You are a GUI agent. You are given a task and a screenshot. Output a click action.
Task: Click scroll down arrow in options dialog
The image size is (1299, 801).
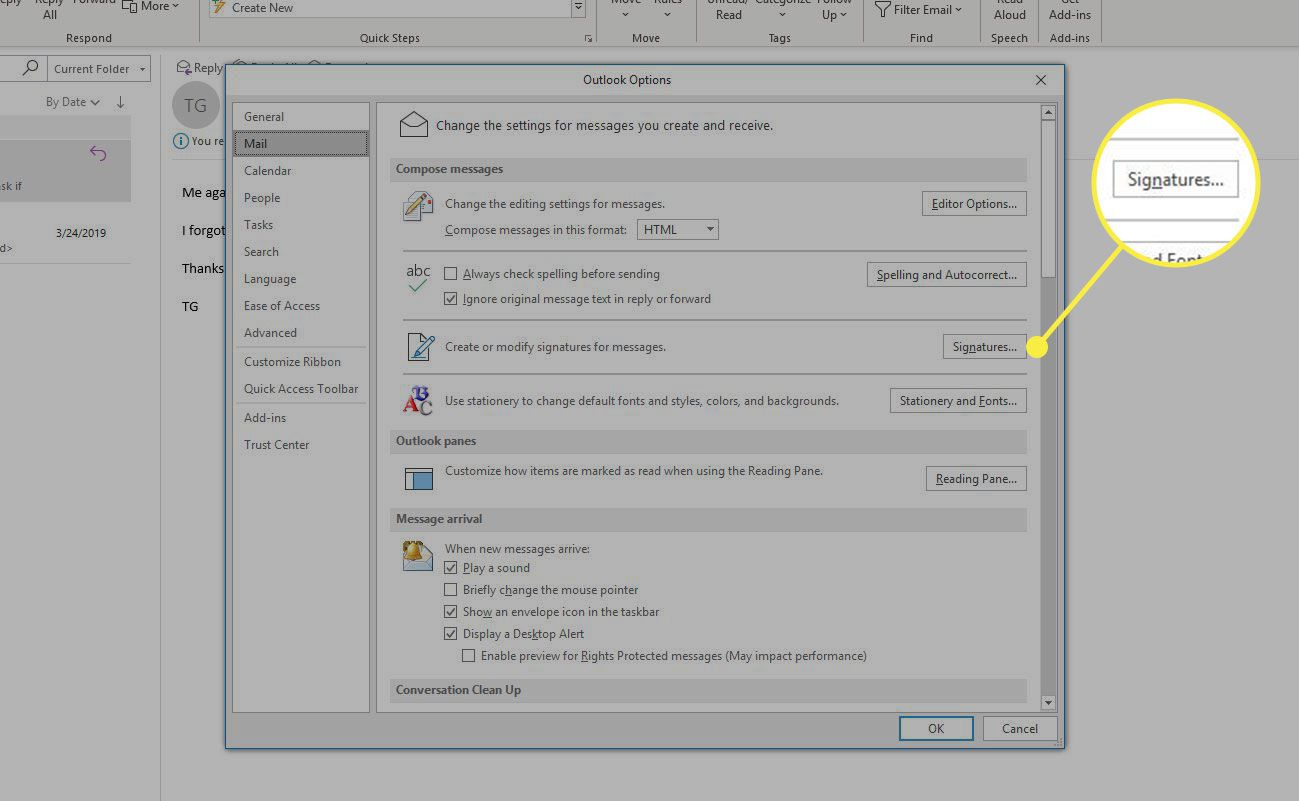pyautogui.click(x=1048, y=703)
